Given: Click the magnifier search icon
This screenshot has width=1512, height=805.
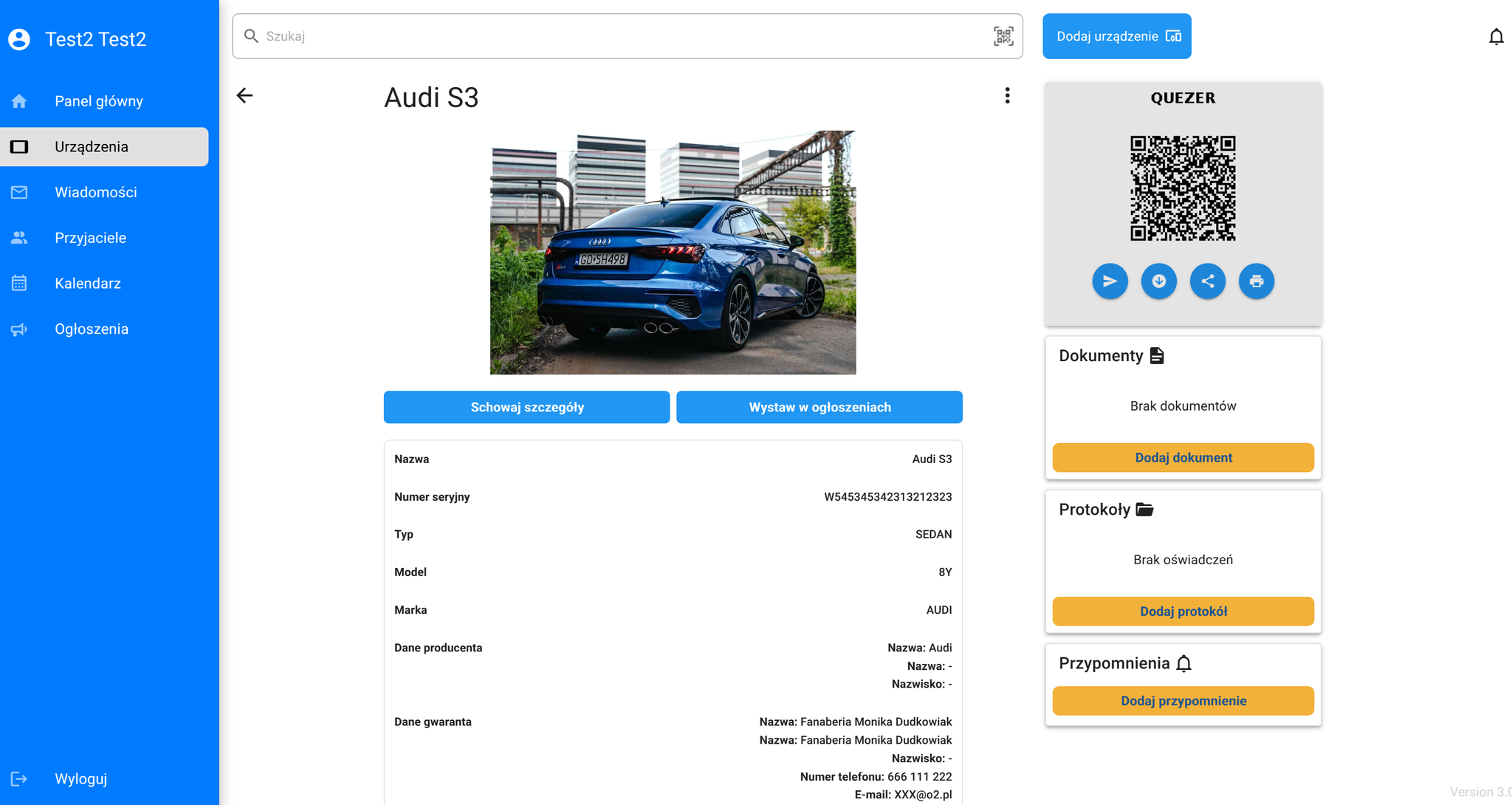Looking at the screenshot, I should (251, 36).
